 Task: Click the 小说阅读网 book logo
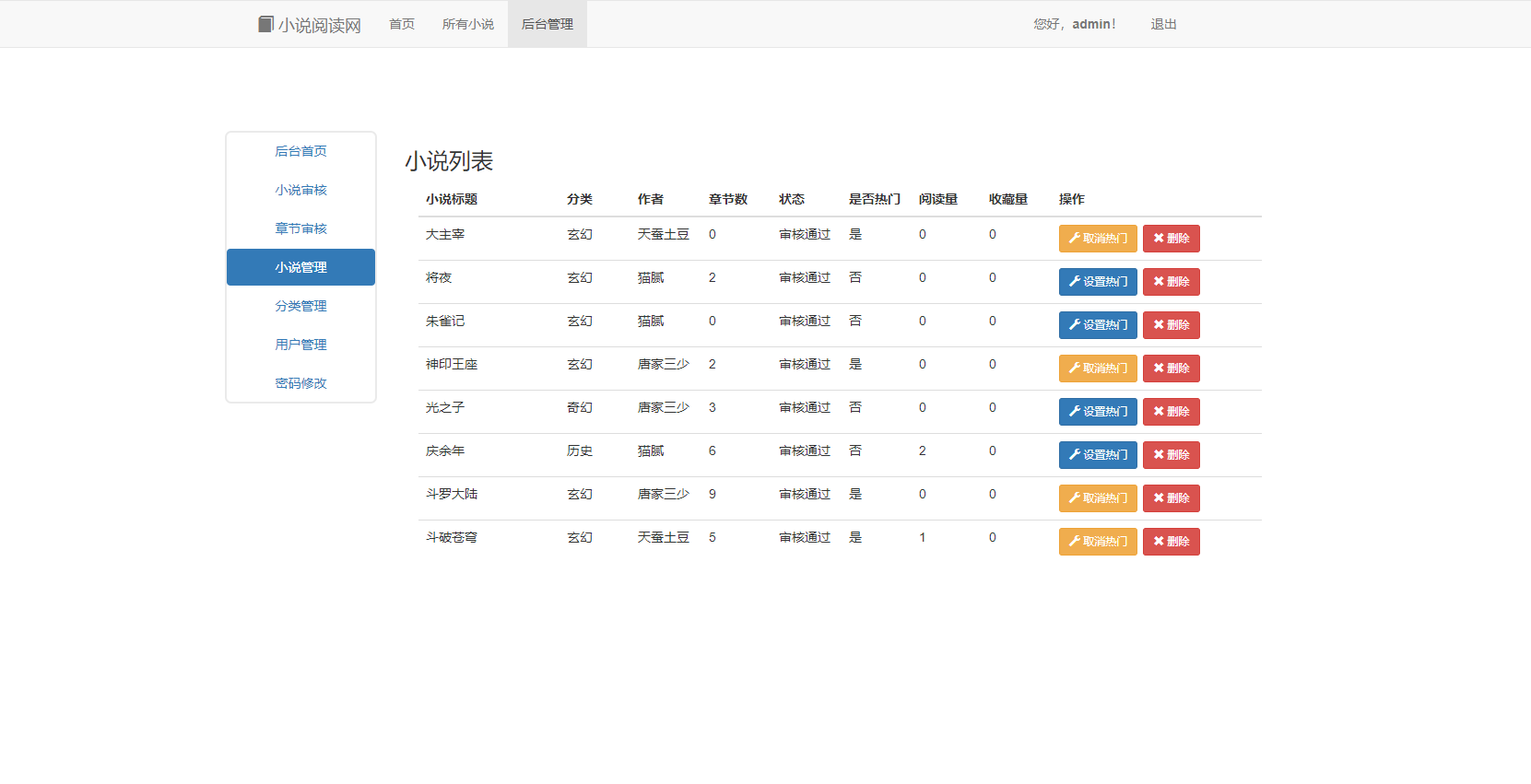pos(309,25)
